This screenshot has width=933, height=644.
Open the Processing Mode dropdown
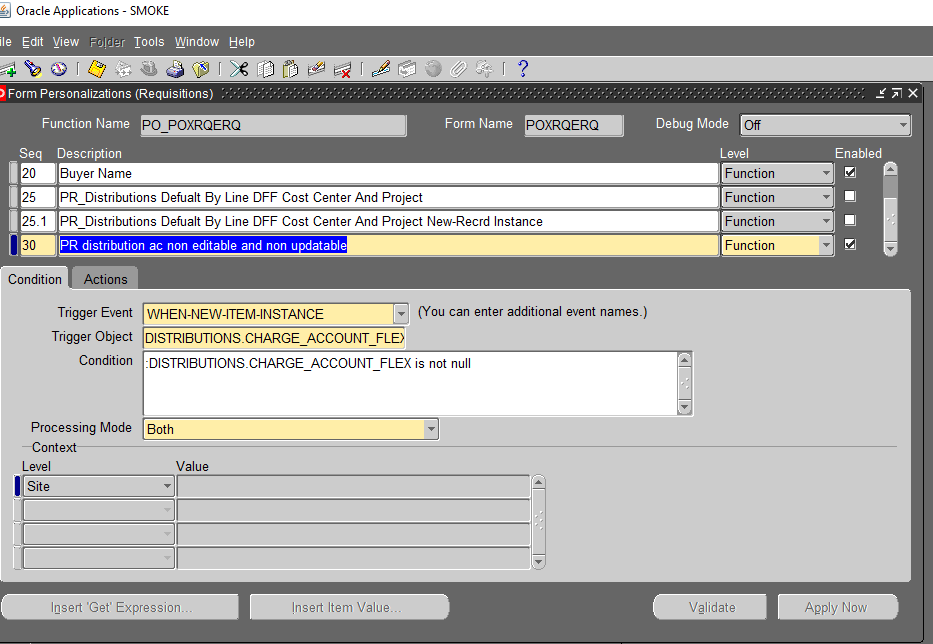[430, 428]
